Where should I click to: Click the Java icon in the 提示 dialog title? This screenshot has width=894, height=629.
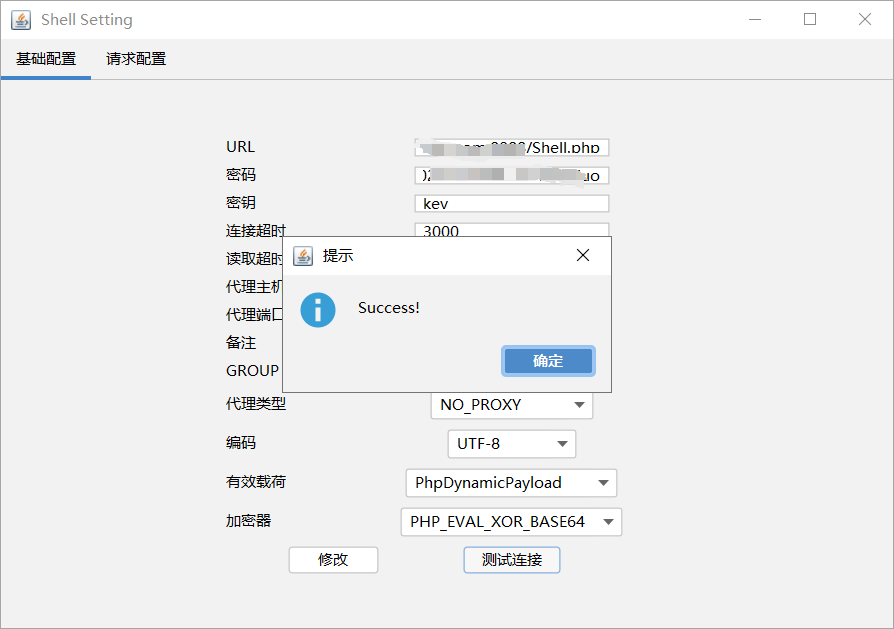tap(303, 256)
